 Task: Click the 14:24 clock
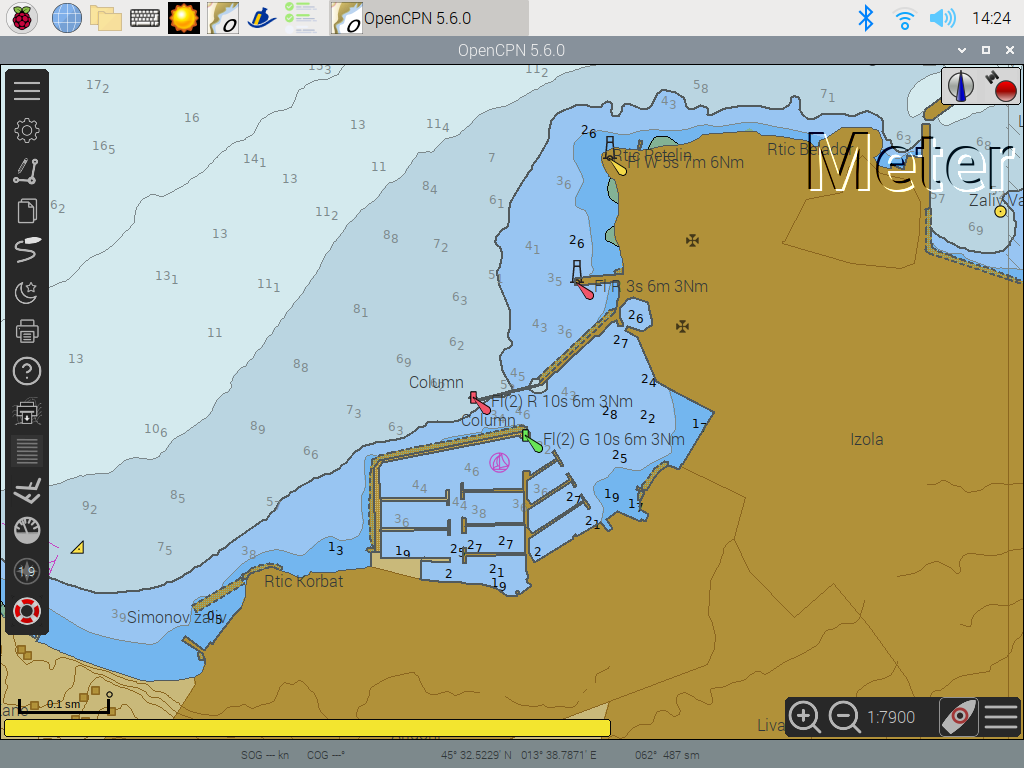click(991, 18)
